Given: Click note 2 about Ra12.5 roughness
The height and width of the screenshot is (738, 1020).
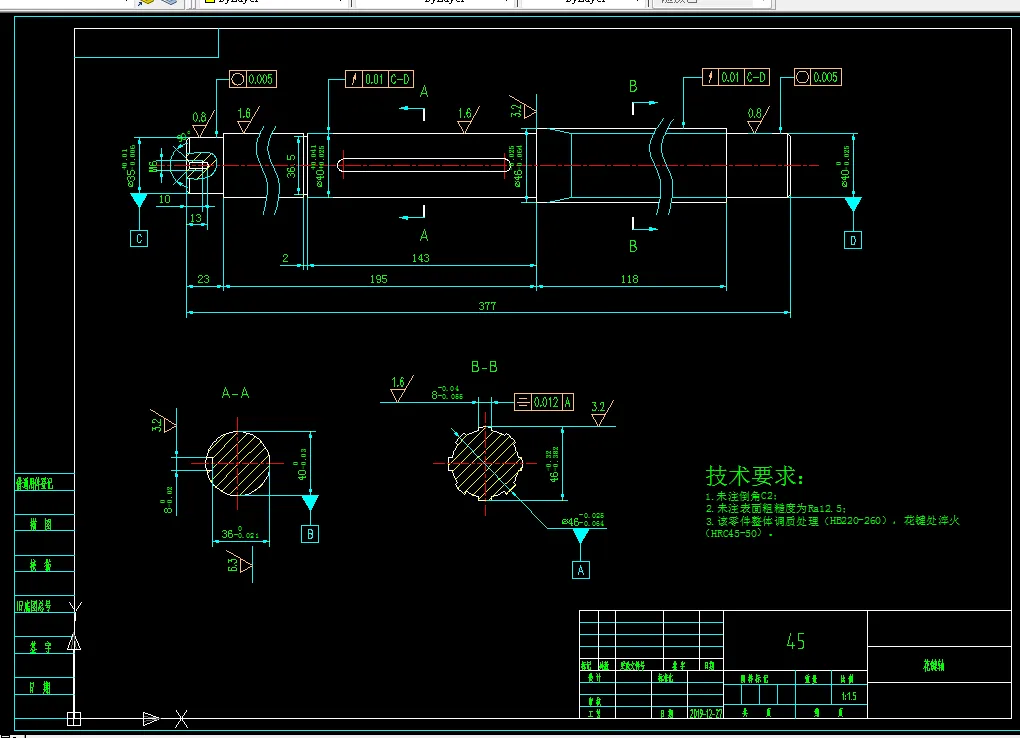Looking at the screenshot, I should pos(776,508).
